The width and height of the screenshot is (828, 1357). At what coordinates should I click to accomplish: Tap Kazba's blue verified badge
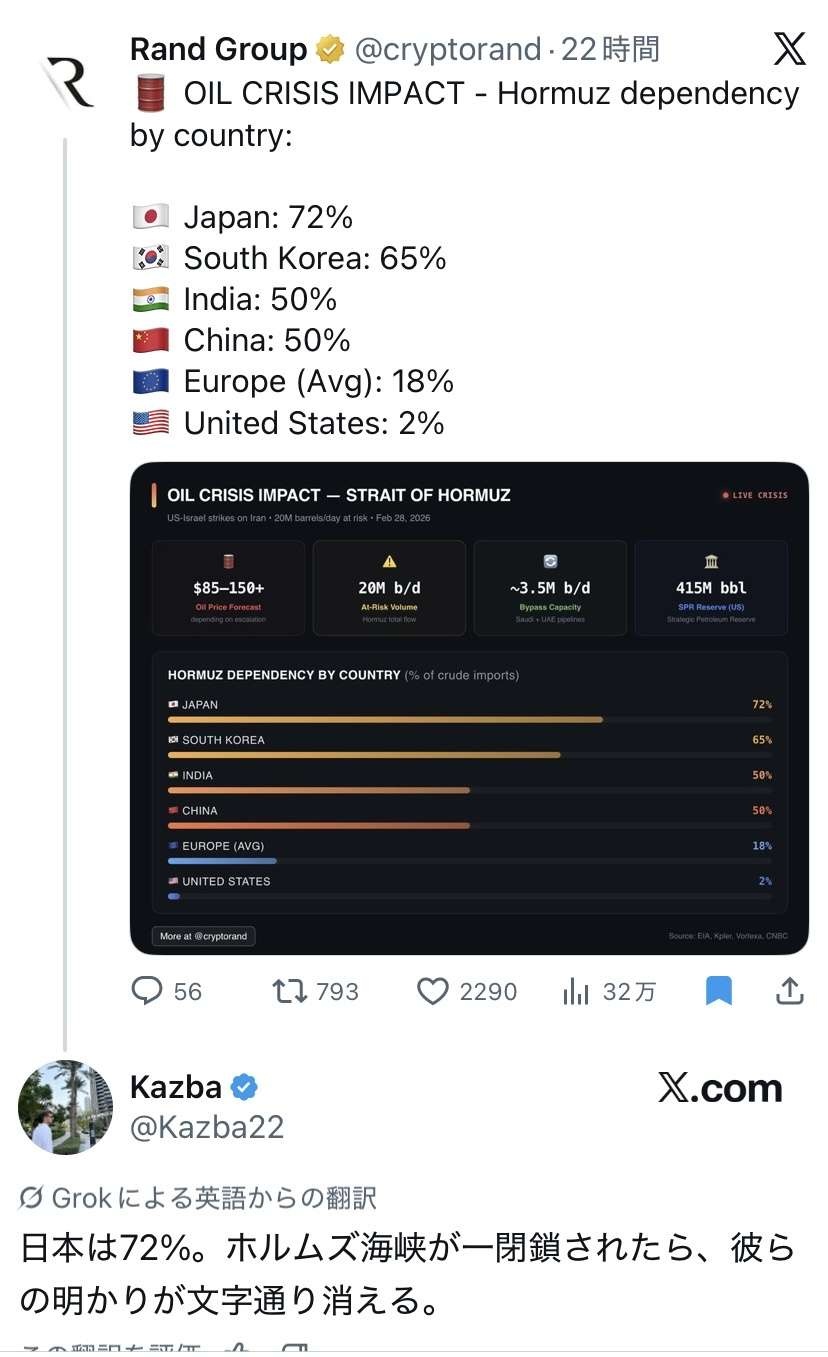point(245,1087)
